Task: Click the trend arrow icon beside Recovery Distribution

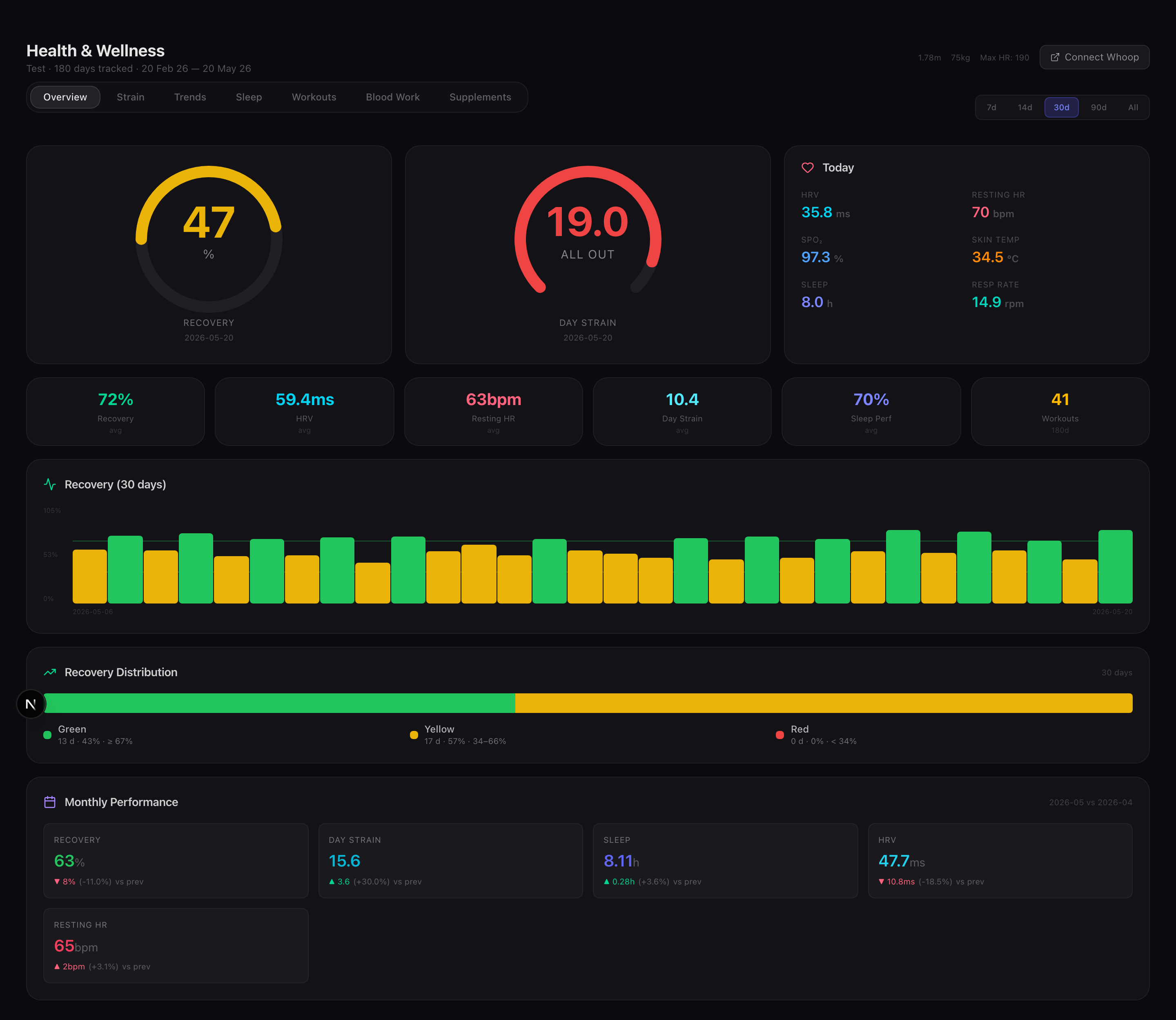Action: click(50, 672)
